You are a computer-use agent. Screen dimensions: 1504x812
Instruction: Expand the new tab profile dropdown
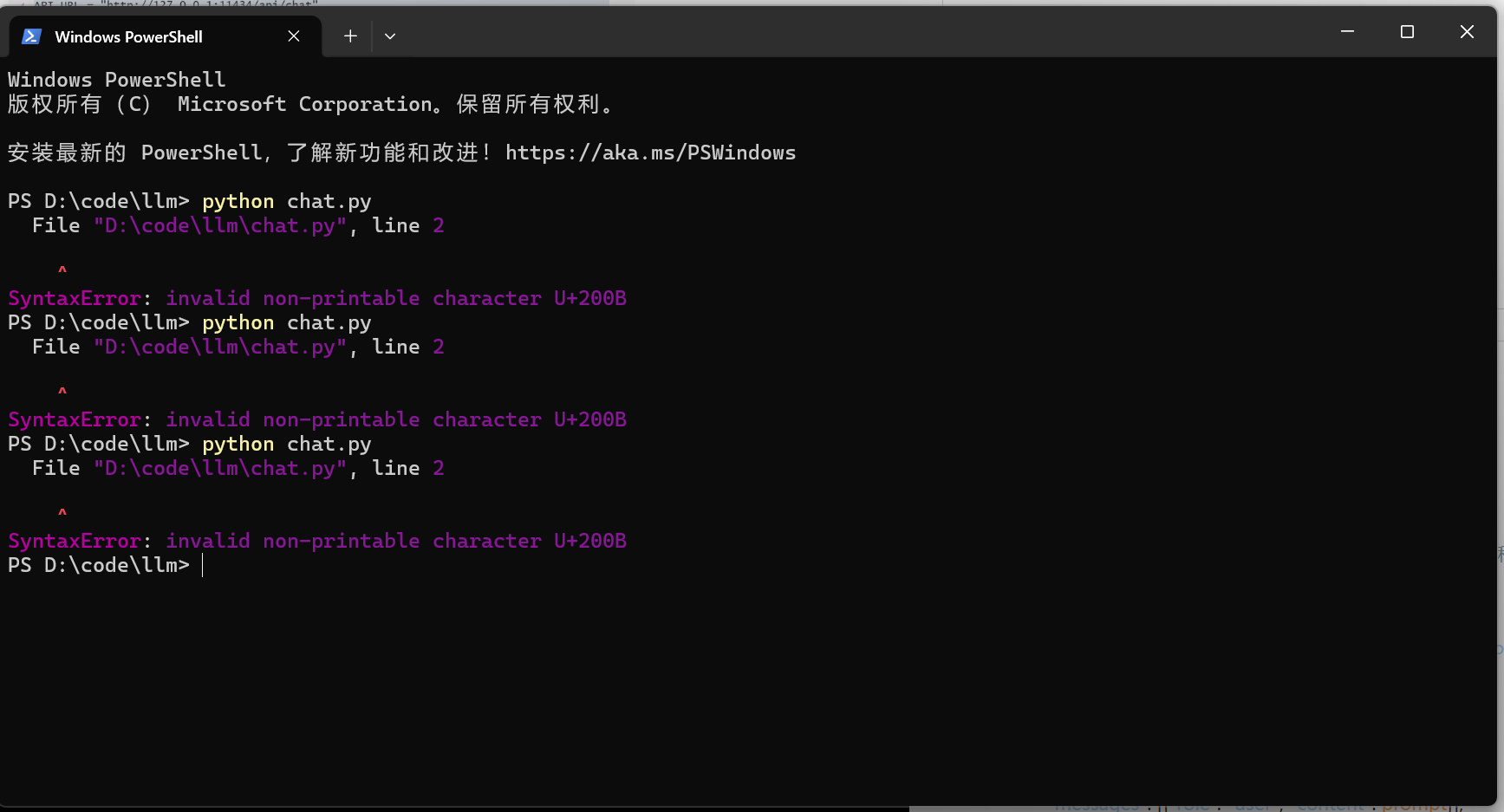(x=390, y=36)
